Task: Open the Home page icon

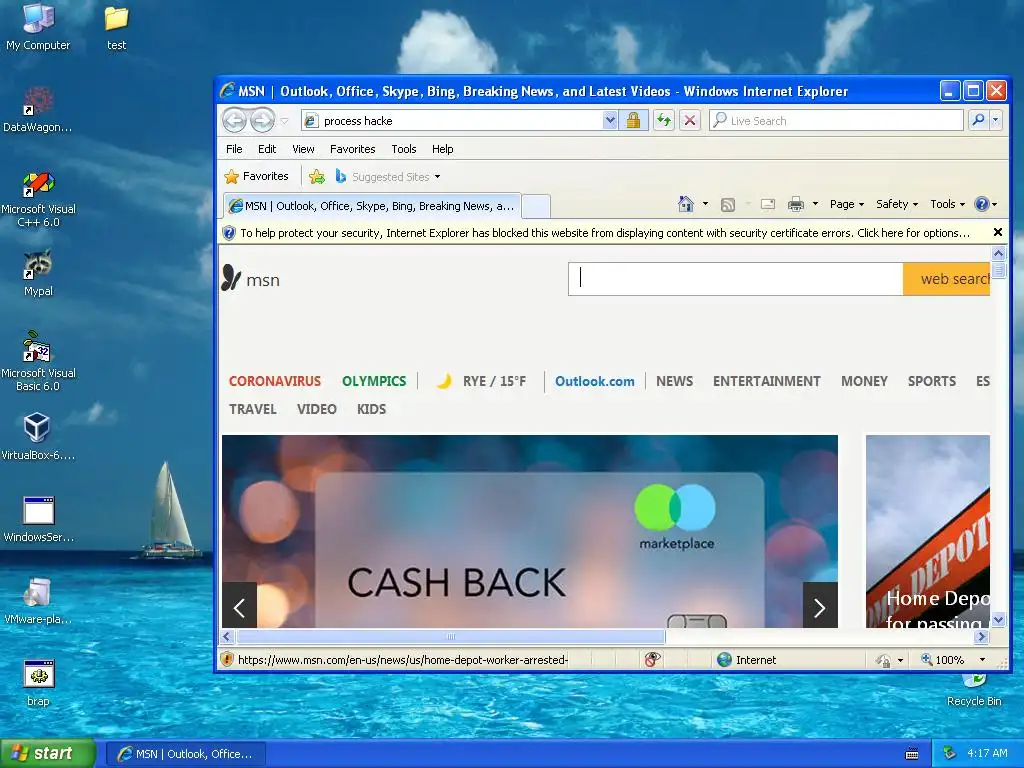Action: pos(686,204)
